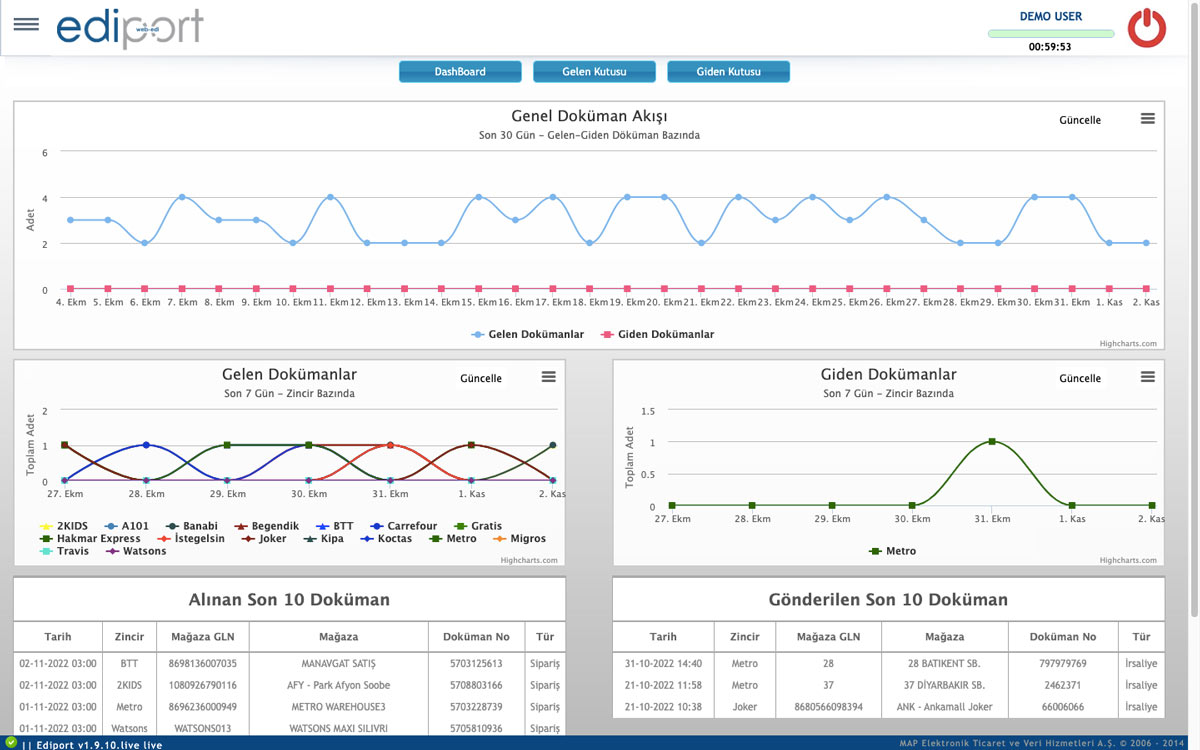Image resolution: width=1200 pixels, height=750 pixels.
Task: Toggle Metro legend in Gelen Dokümanlar chart
Action: 452,539
